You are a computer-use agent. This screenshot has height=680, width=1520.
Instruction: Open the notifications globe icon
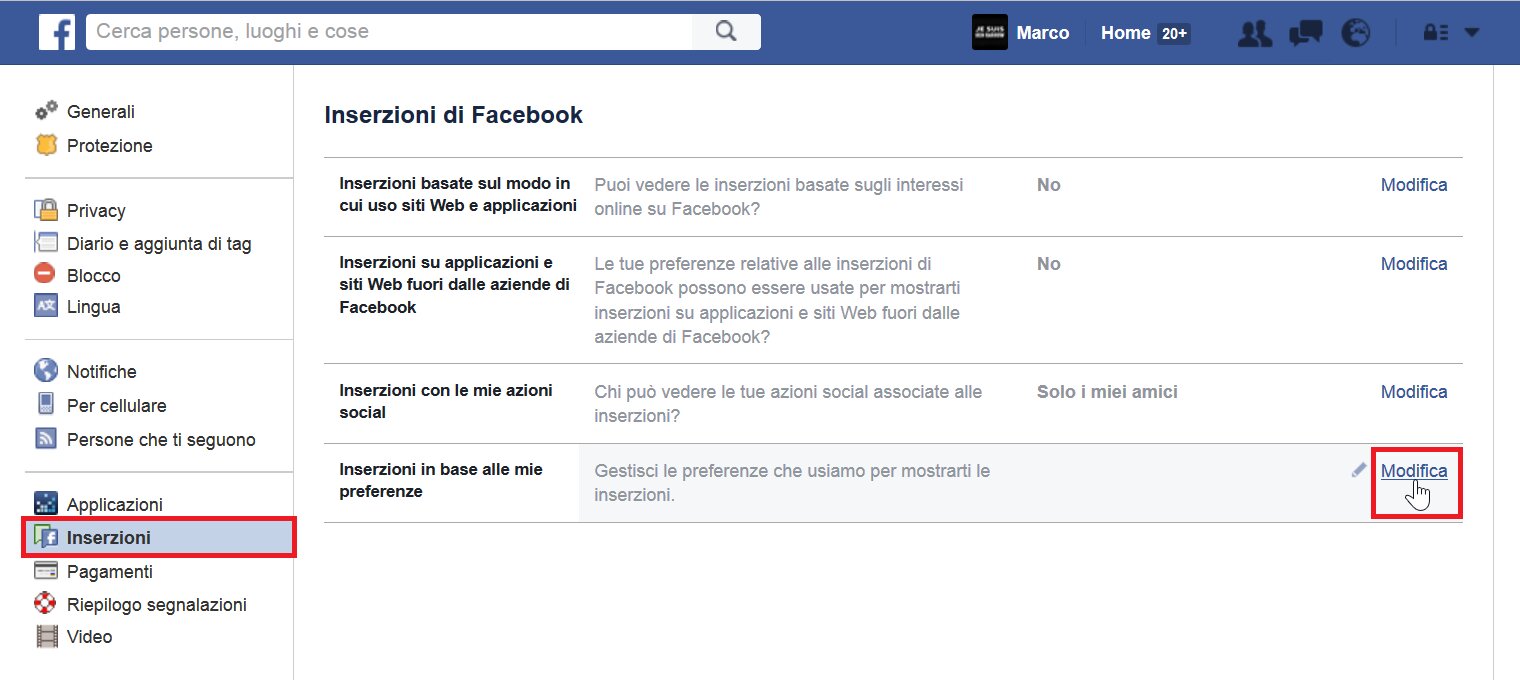[1355, 33]
